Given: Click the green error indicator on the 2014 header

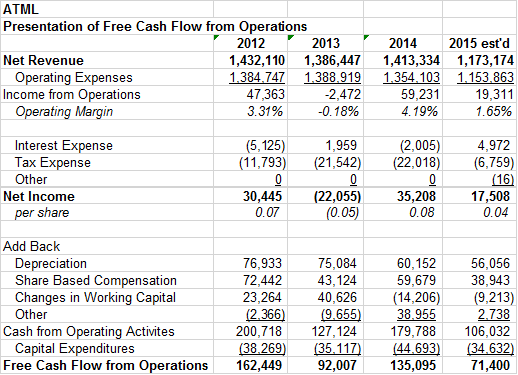Looking at the screenshot, I should point(366,37).
